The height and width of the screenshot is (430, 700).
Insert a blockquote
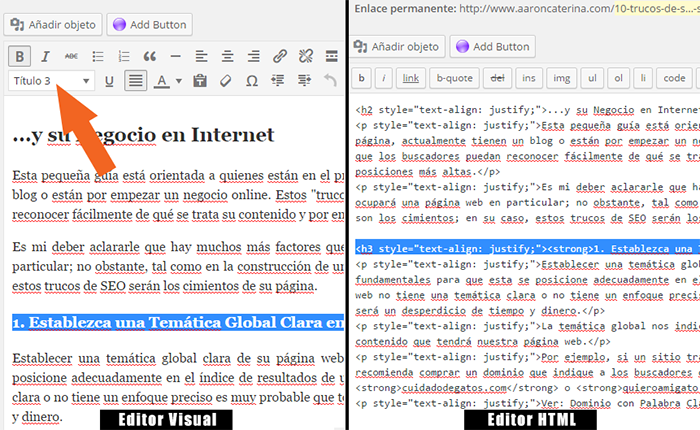pos(150,55)
